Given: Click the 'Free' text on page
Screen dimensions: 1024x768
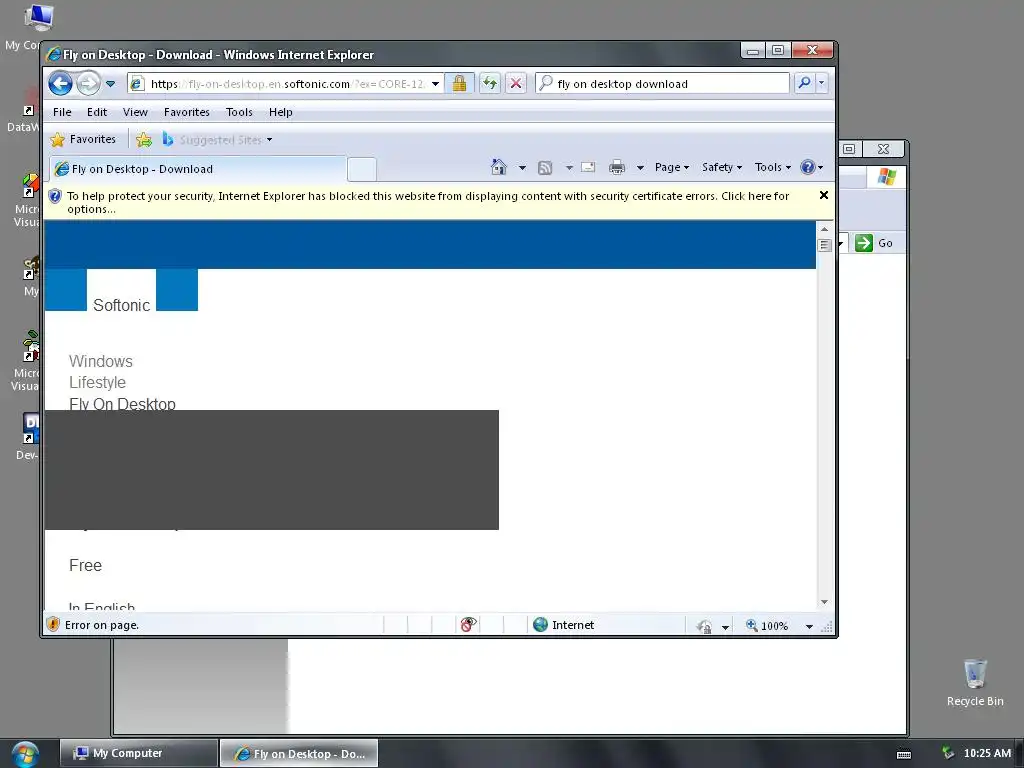Looking at the screenshot, I should click(x=86, y=565).
